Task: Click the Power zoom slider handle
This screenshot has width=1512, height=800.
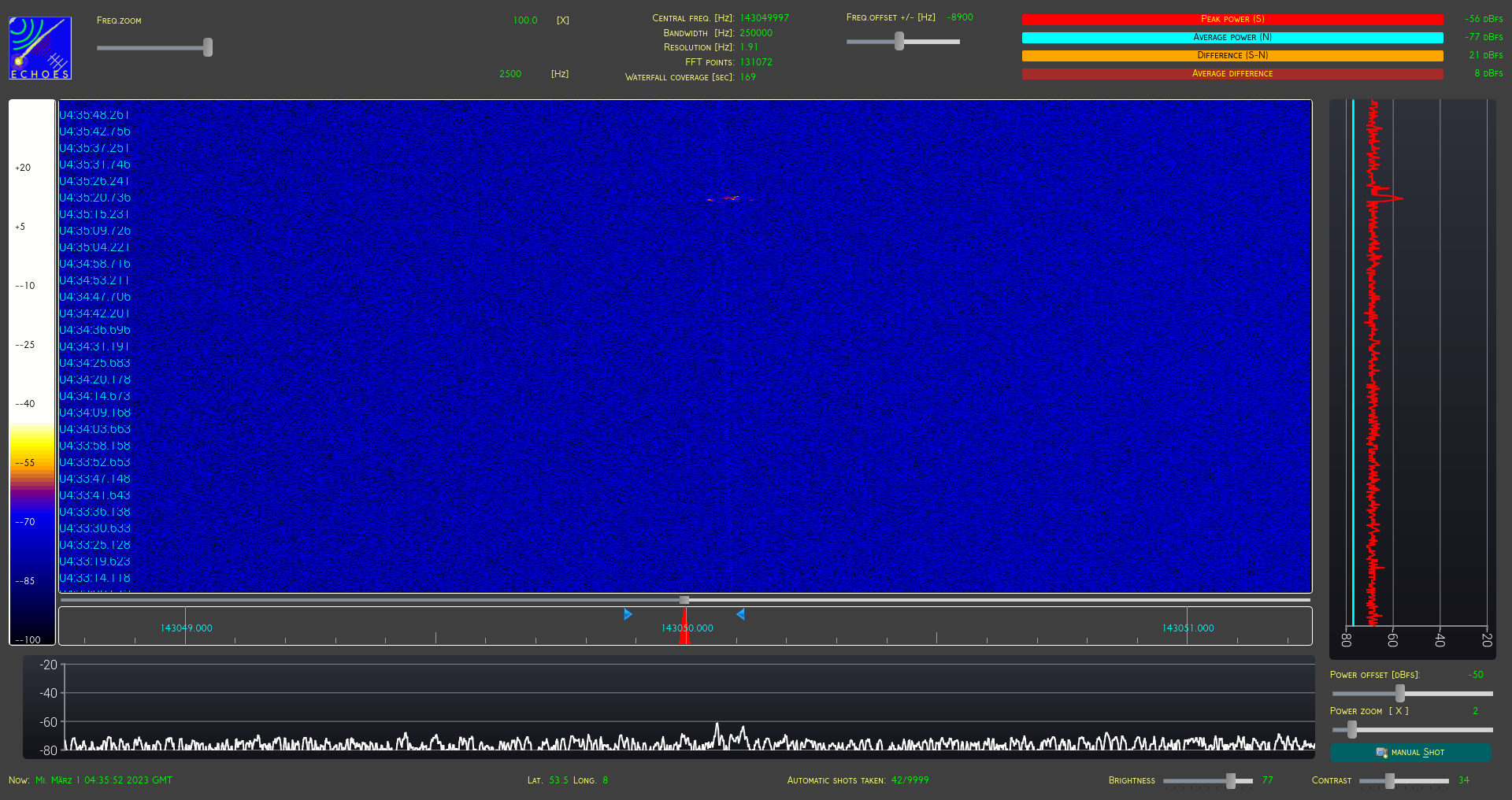Action: click(1352, 730)
